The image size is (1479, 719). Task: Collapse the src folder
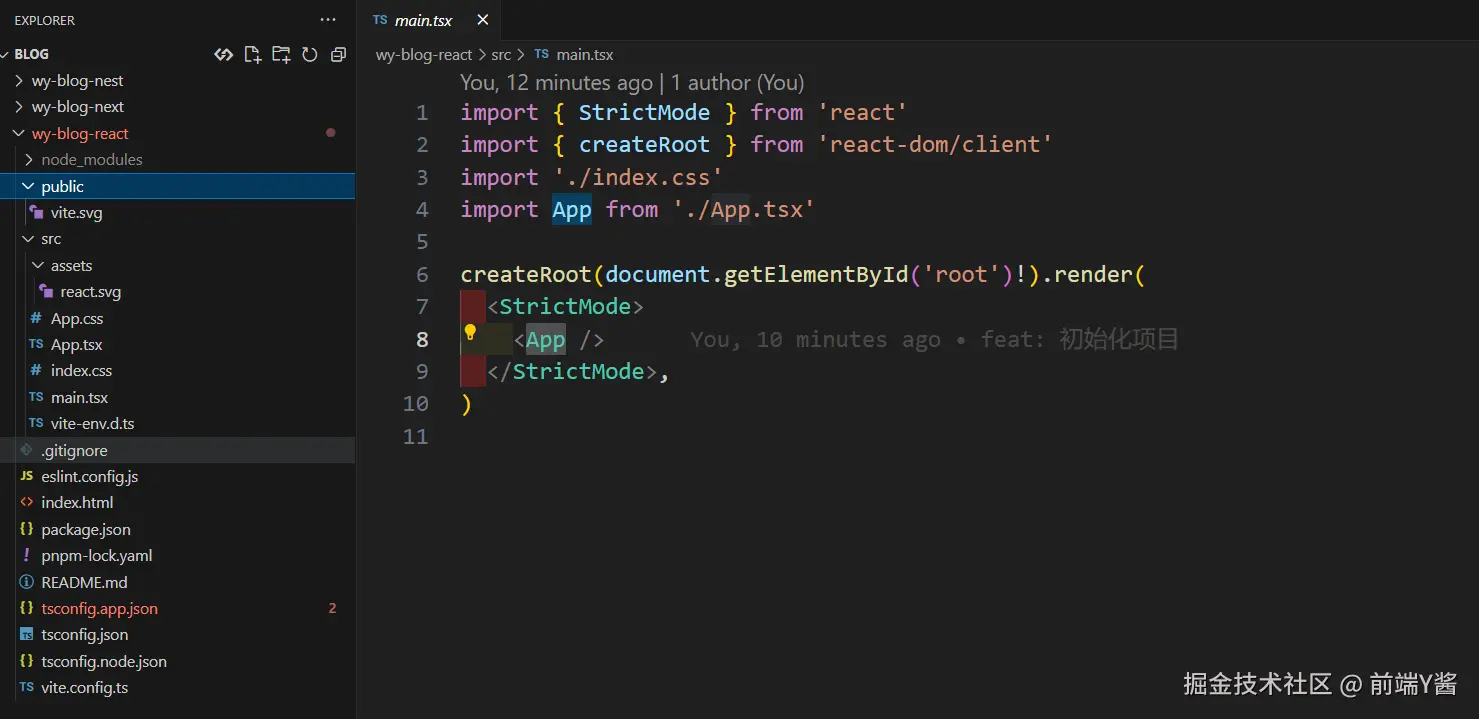tap(28, 239)
